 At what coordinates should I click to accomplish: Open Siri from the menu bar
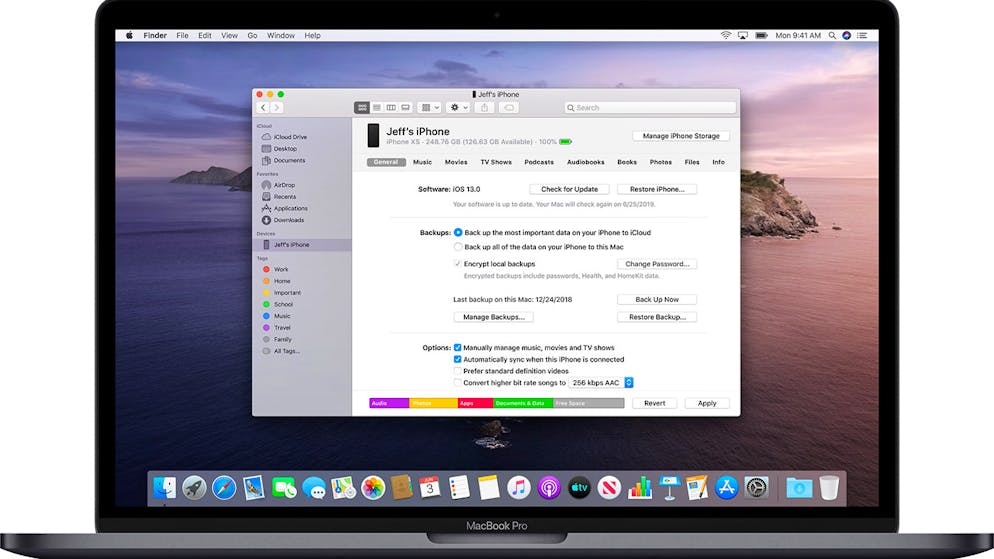[x=846, y=35]
